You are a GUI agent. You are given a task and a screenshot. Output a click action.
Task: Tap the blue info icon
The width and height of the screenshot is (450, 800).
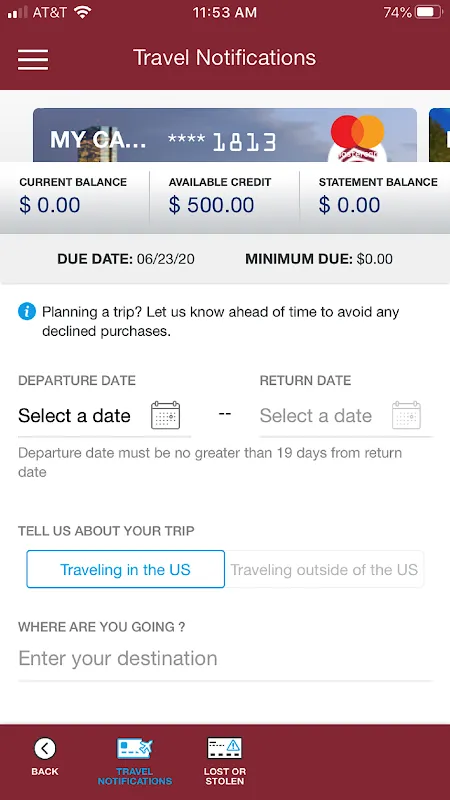(x=27, y=311)
